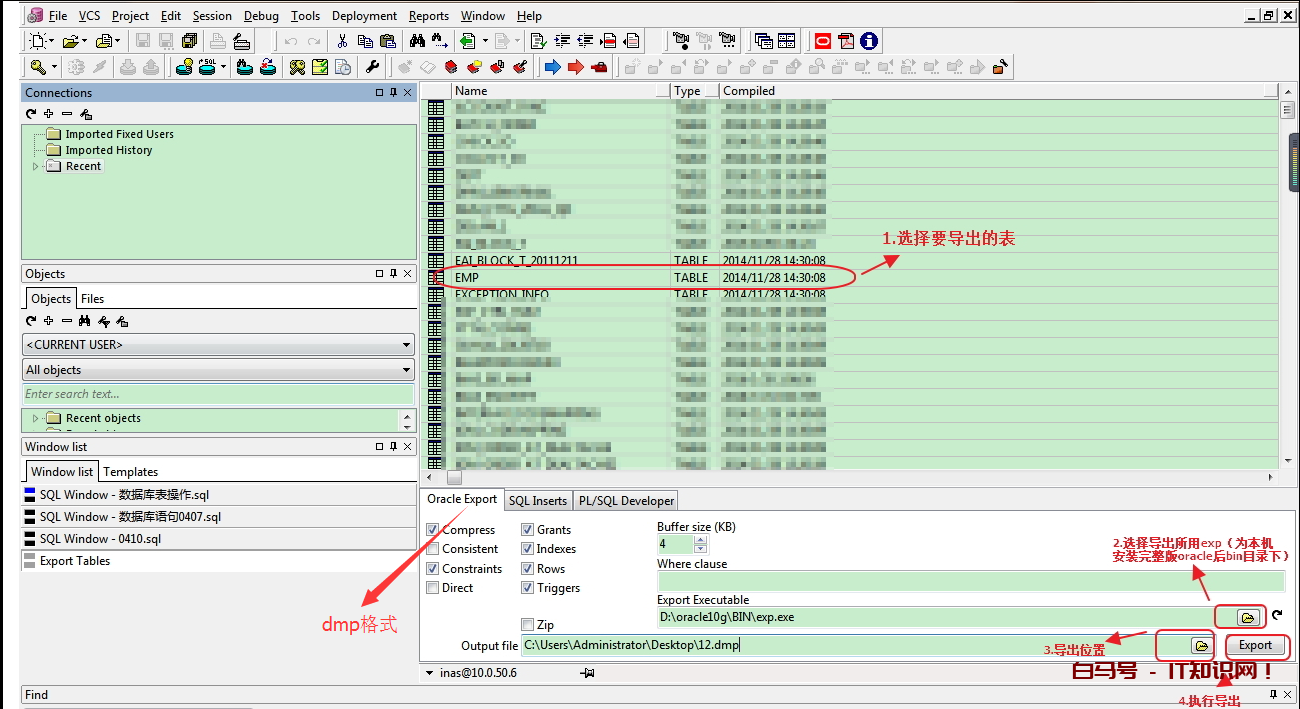Click the key Log on icon

tap(38, 67)
